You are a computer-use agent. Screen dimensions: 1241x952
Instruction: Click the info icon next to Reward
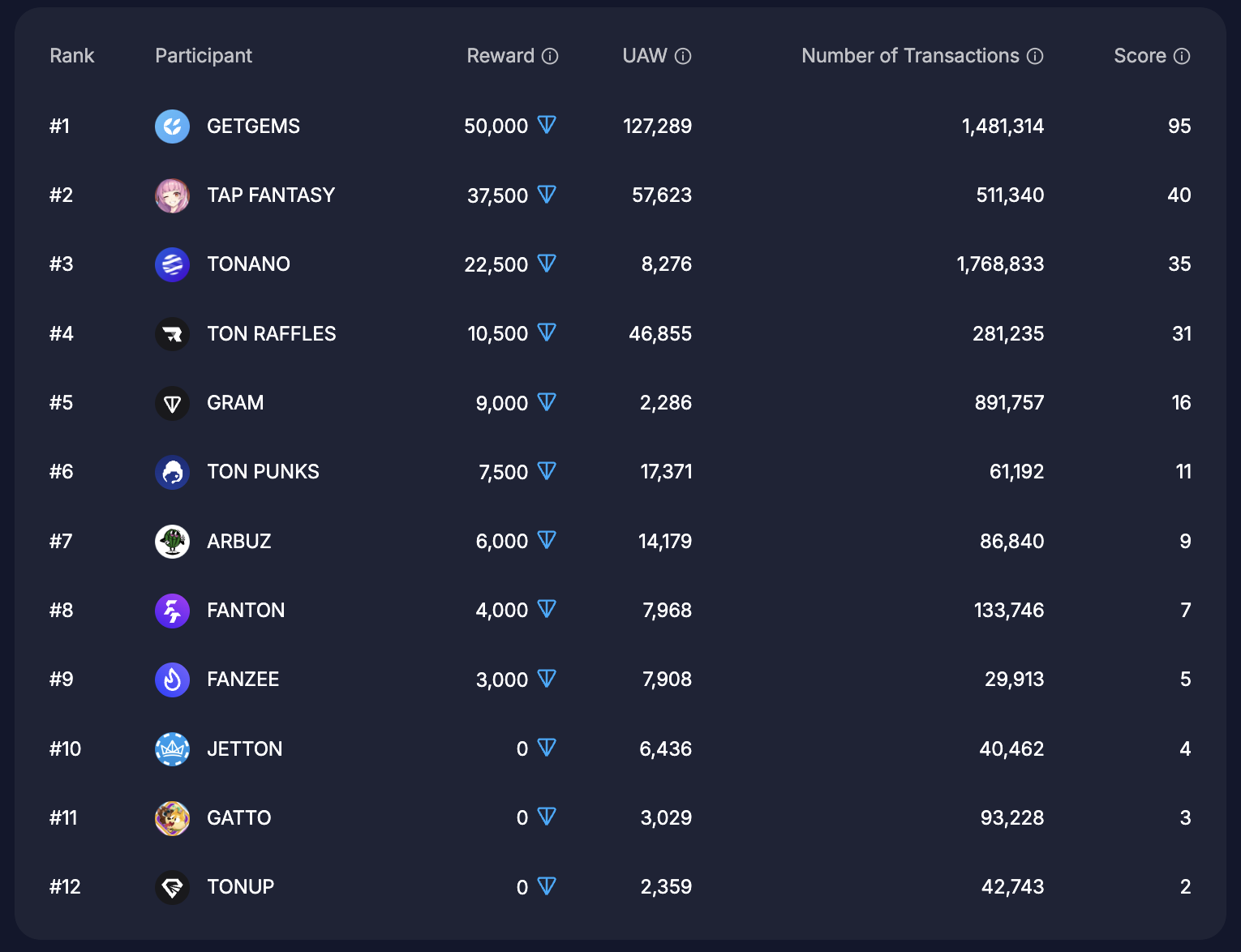[550, 56]
